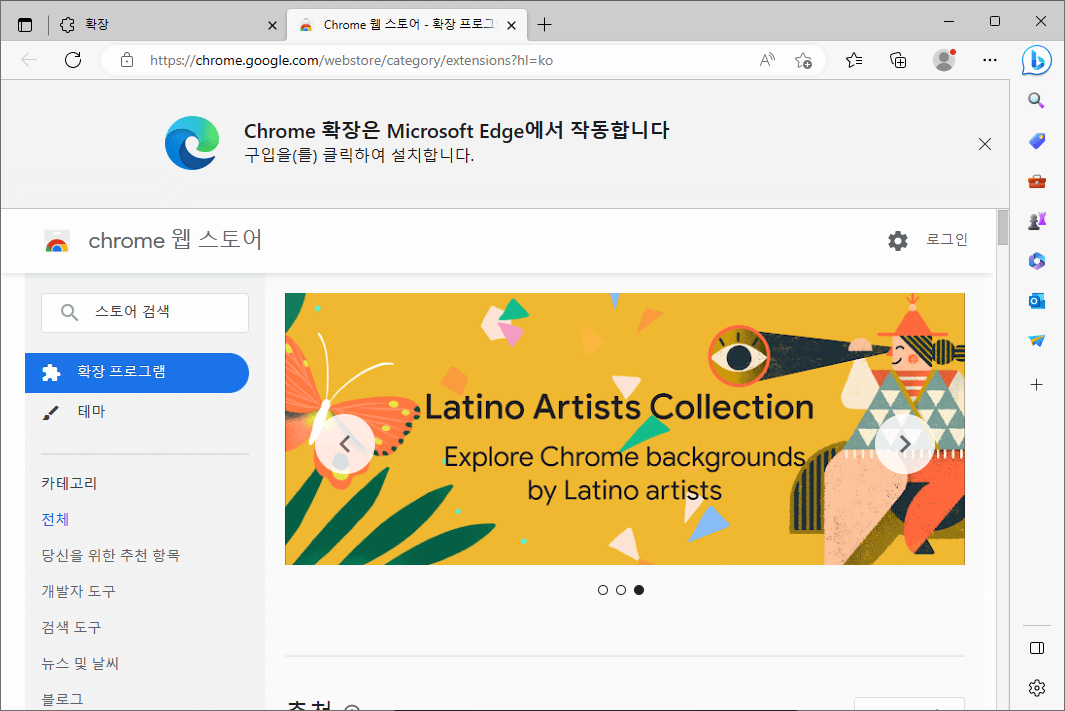Viewport: 1065px width, 711px height.
Task: Click the back navigation arrow
Action: pyautogui.click(x=29, y=60)
